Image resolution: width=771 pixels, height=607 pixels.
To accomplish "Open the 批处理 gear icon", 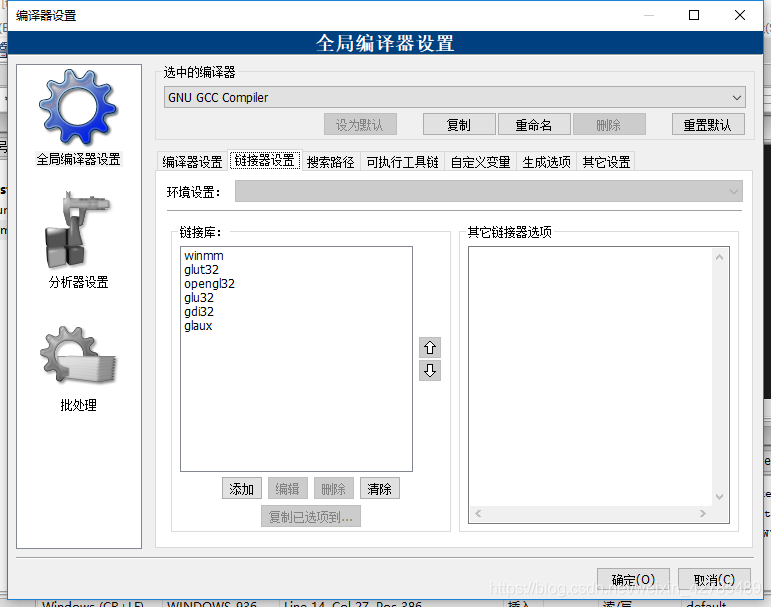I will coord(78,356).
